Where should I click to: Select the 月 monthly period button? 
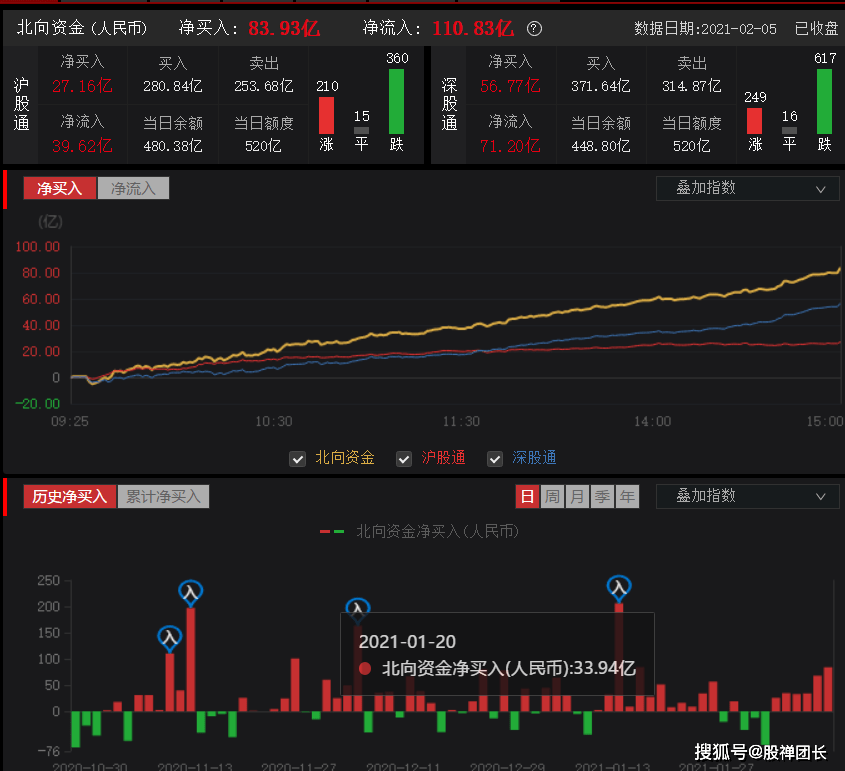click(x=577, y=496)
